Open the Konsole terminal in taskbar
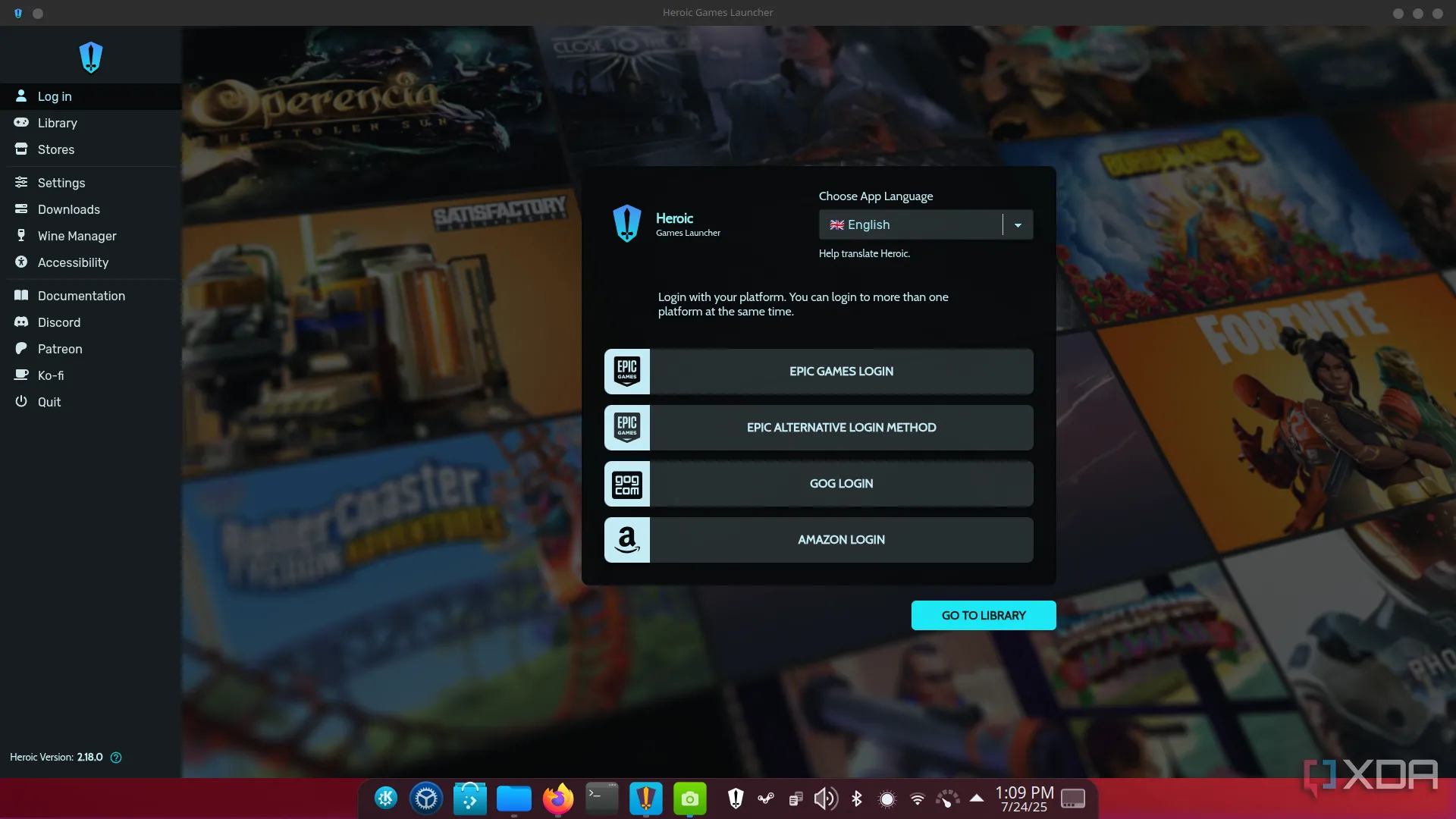The image size is (1456, 819). [602, 799]
